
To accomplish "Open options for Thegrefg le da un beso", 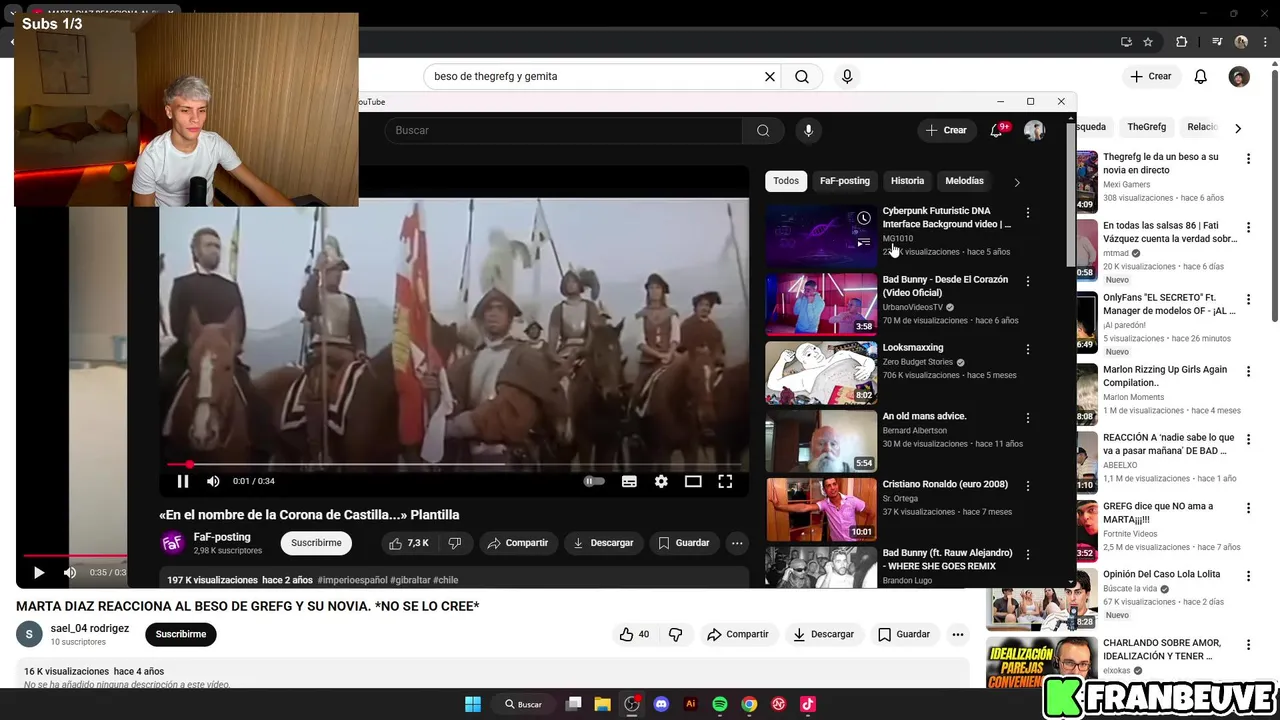I will 1248,159.
